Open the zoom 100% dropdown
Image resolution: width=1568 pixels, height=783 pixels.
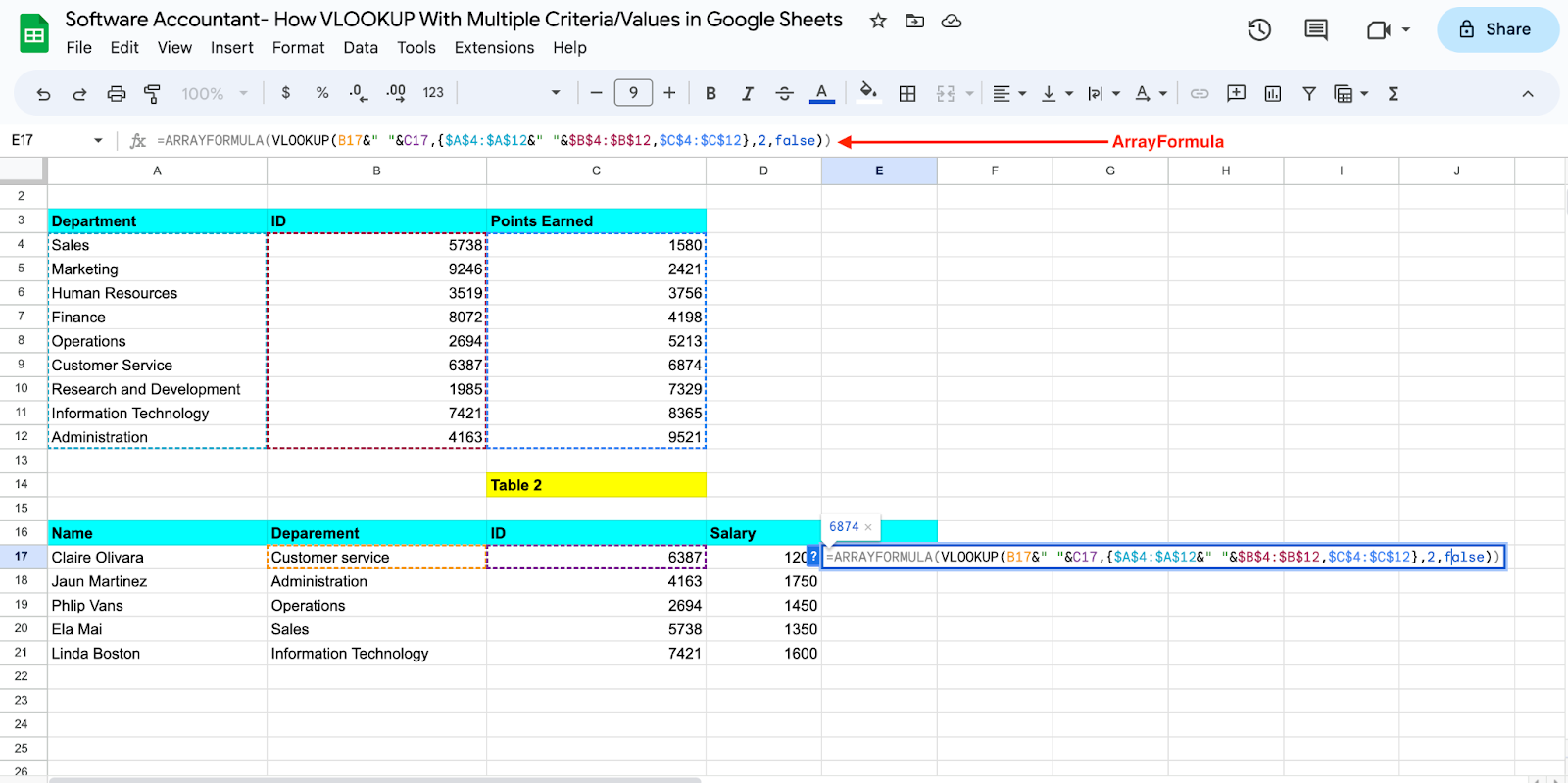point(215,94)
